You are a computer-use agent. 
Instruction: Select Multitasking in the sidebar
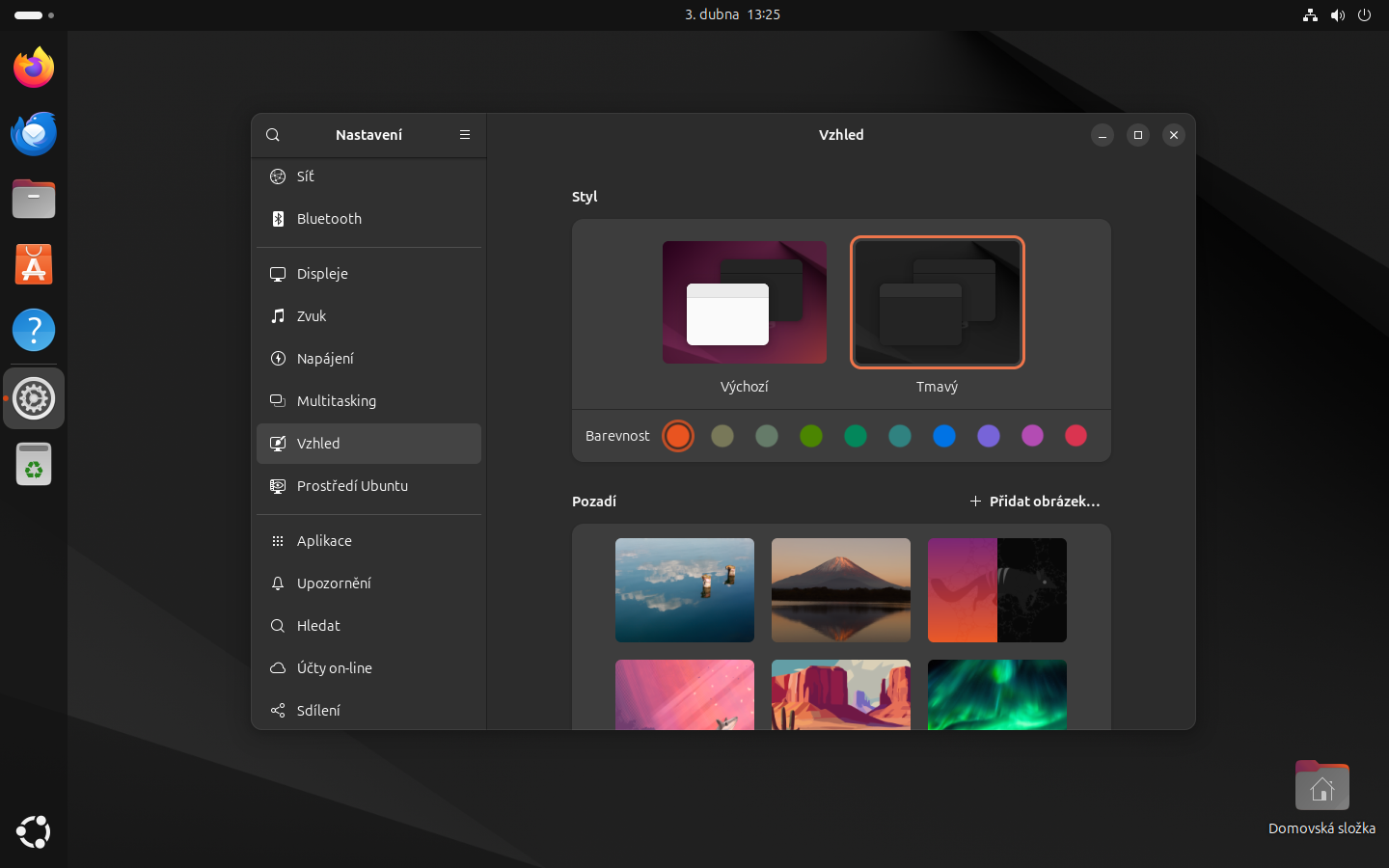(368, 401)
